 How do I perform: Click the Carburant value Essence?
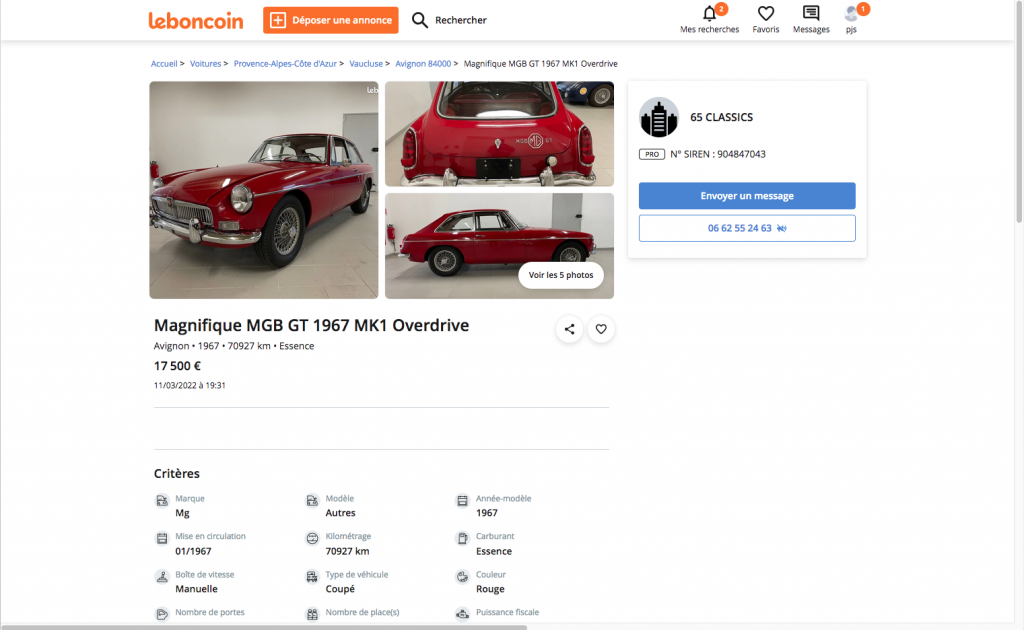[x=494, y=551]
